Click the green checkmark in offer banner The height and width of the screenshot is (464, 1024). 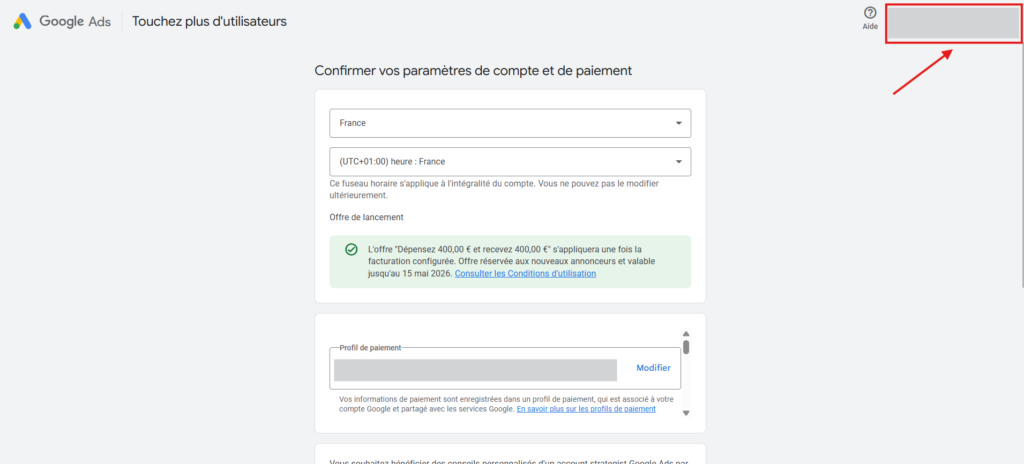pos(351,250)
